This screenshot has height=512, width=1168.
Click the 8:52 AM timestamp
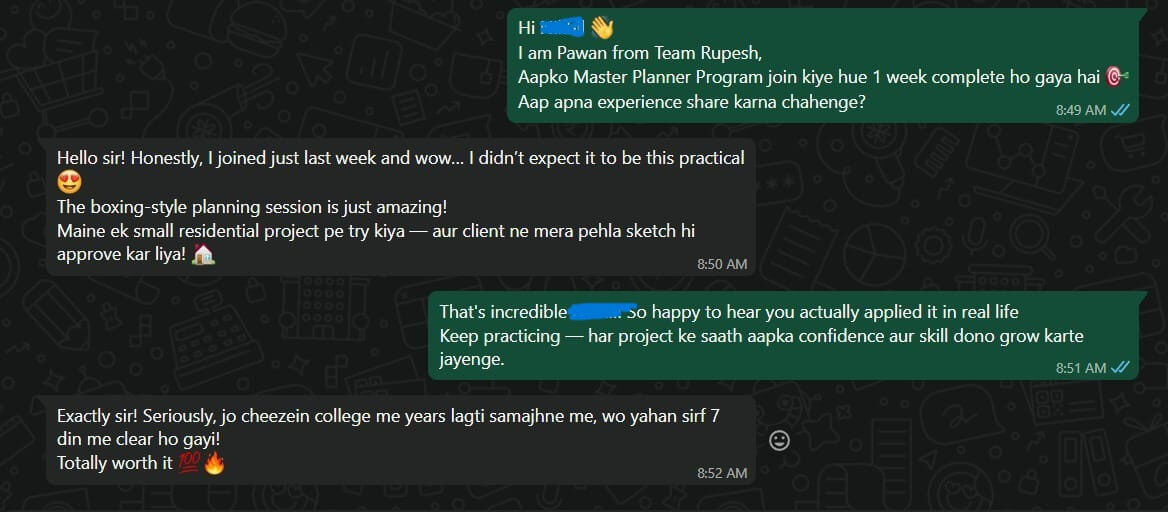722,472
